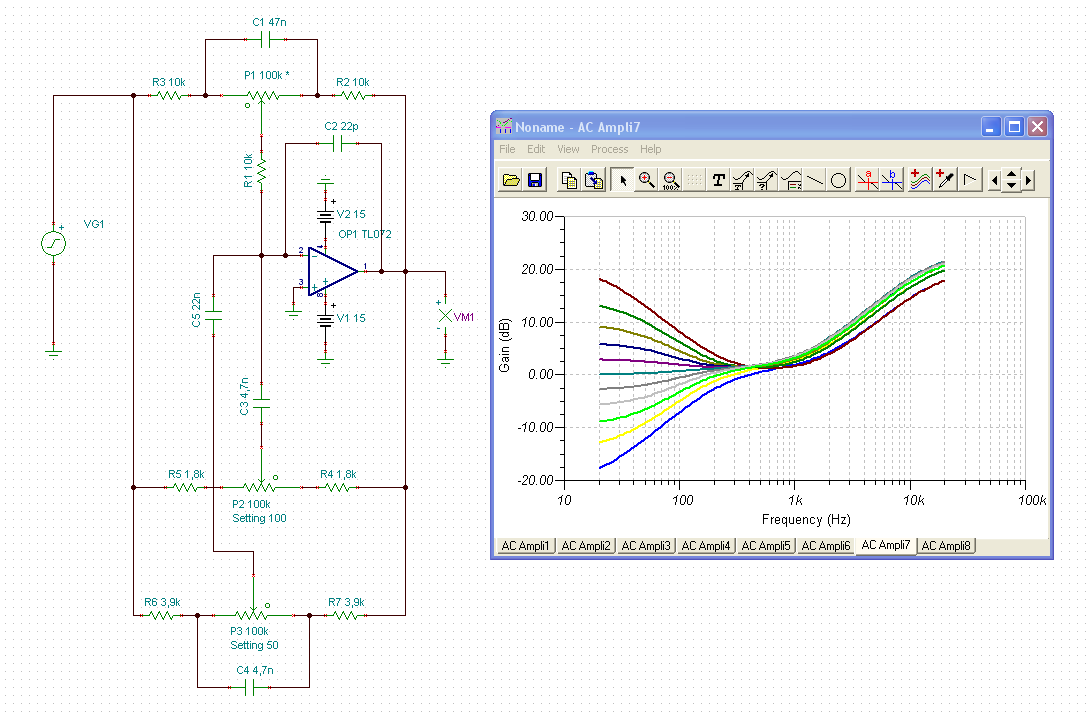
Task: Switch to the AC Ampli8 tab
Action: 946,546
